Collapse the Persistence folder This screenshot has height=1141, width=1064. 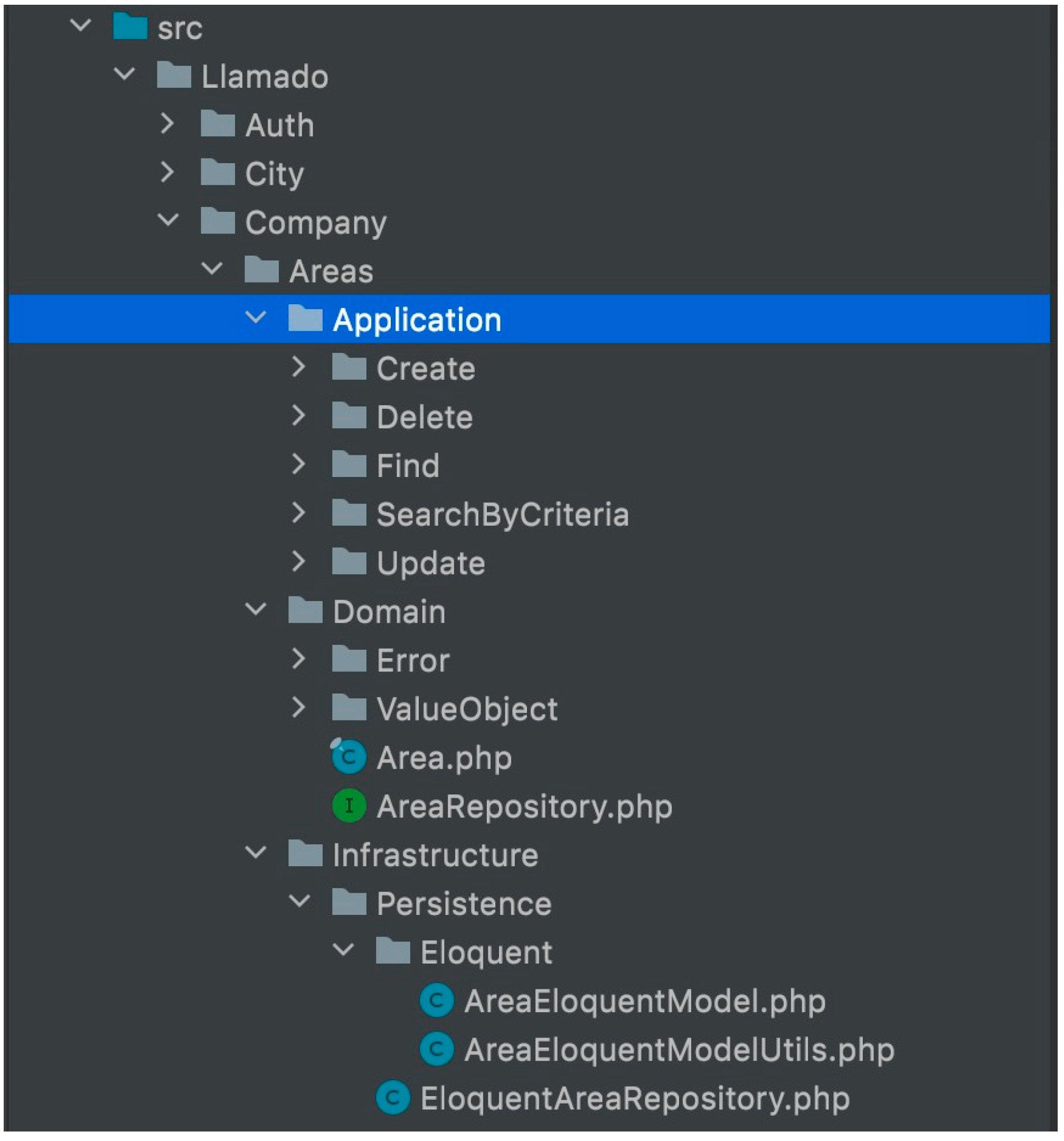pyautogui.click(x=299, y=902)
